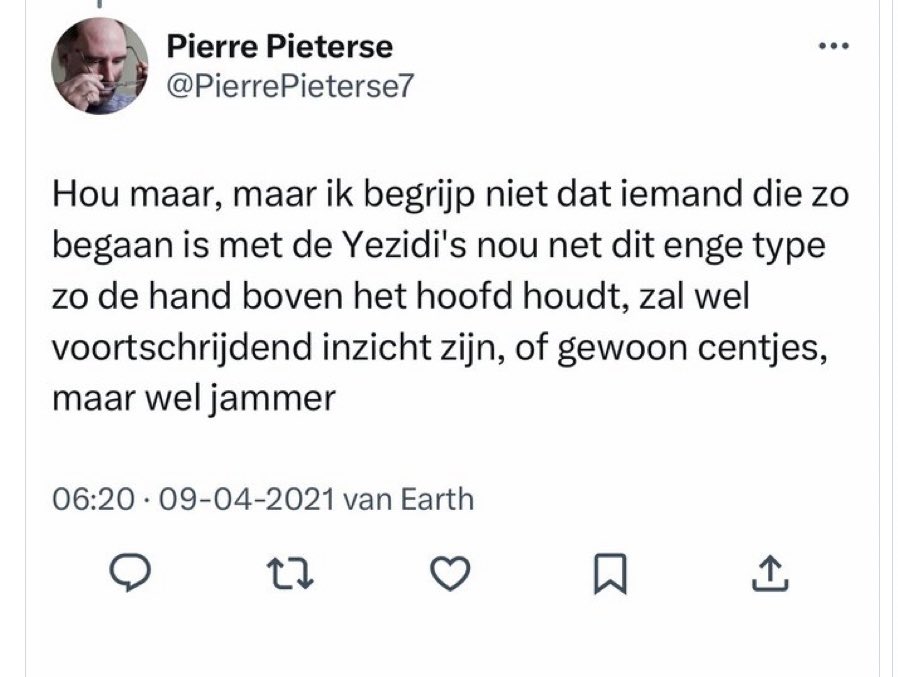898x677 pixels.
Task: Click the final line 'maar wel jammer'
Action: tap(194, 399)
